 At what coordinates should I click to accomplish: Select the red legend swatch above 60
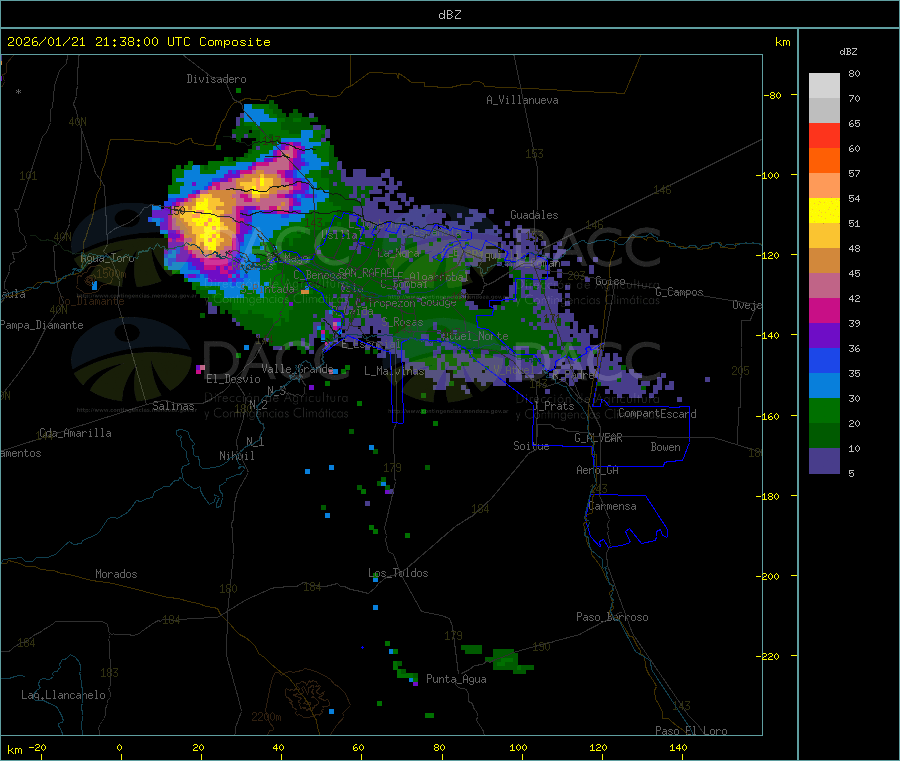[824, 135]
